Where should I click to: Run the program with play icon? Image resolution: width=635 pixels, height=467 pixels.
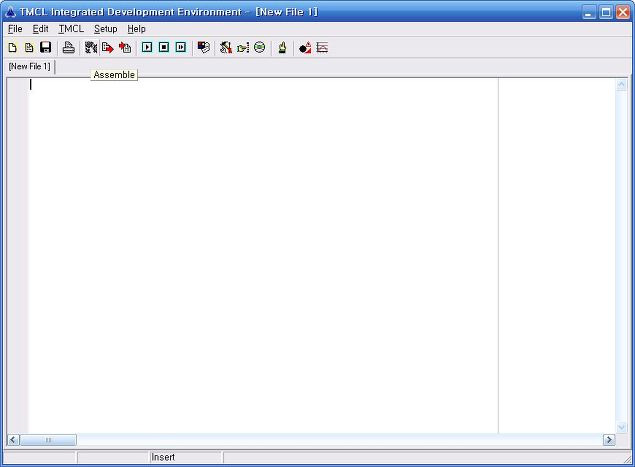[x=147, y=47]
